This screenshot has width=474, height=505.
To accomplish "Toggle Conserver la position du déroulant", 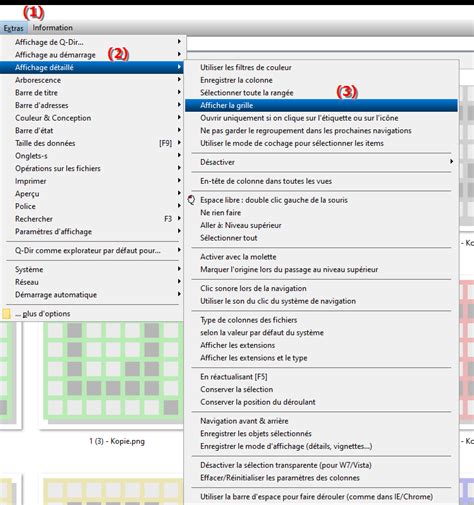I will pos(322,402).
